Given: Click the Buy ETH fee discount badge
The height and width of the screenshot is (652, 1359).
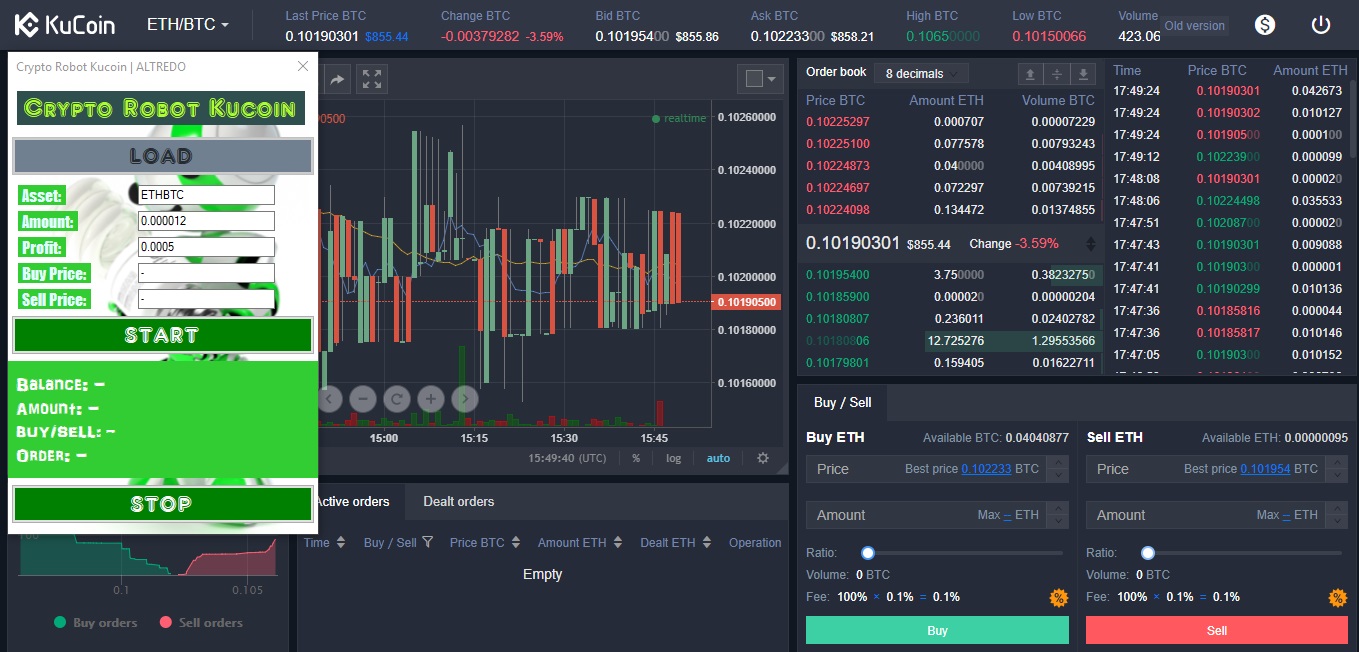Looking at the screenshot, I should 1058,598.
